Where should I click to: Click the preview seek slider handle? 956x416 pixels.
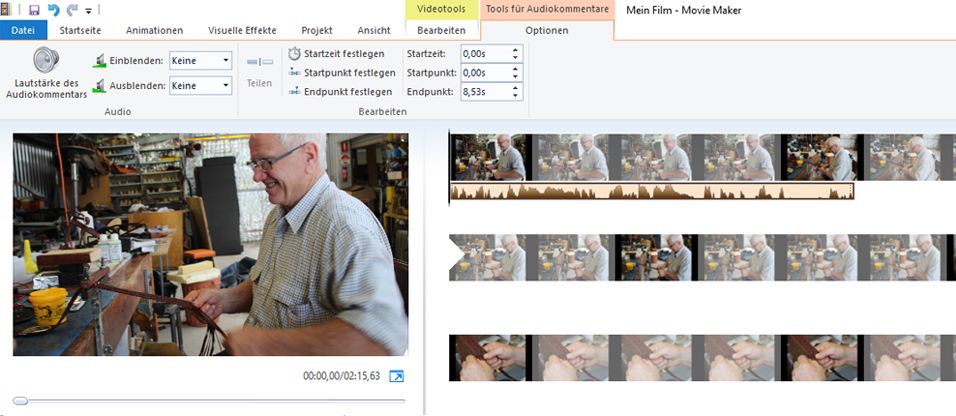tap(20, 401)
